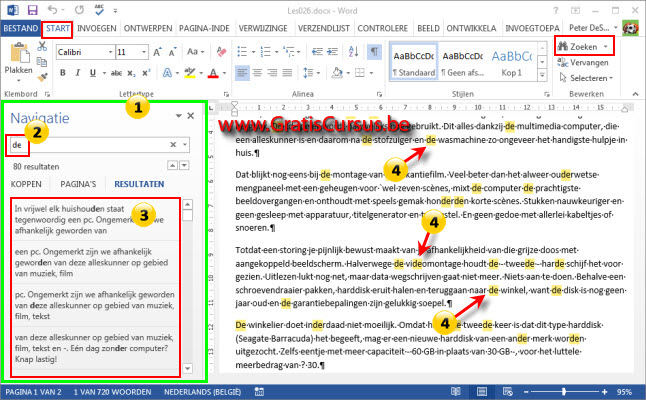Viewport: 646px width, 400px height.
Task: Increase paragraph indent
Action: (x=332, y=51)
